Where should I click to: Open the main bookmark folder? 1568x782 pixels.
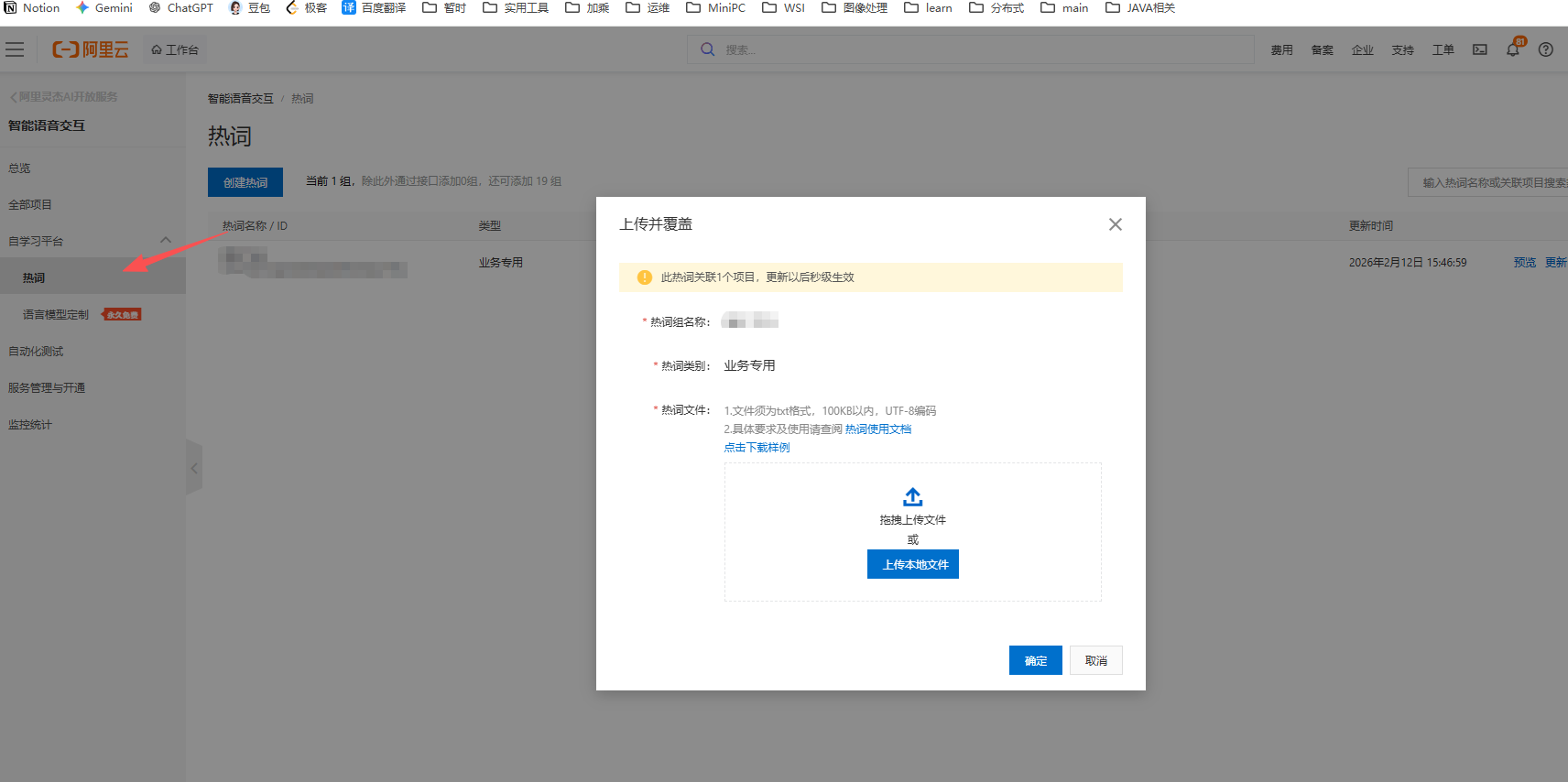1064,8
